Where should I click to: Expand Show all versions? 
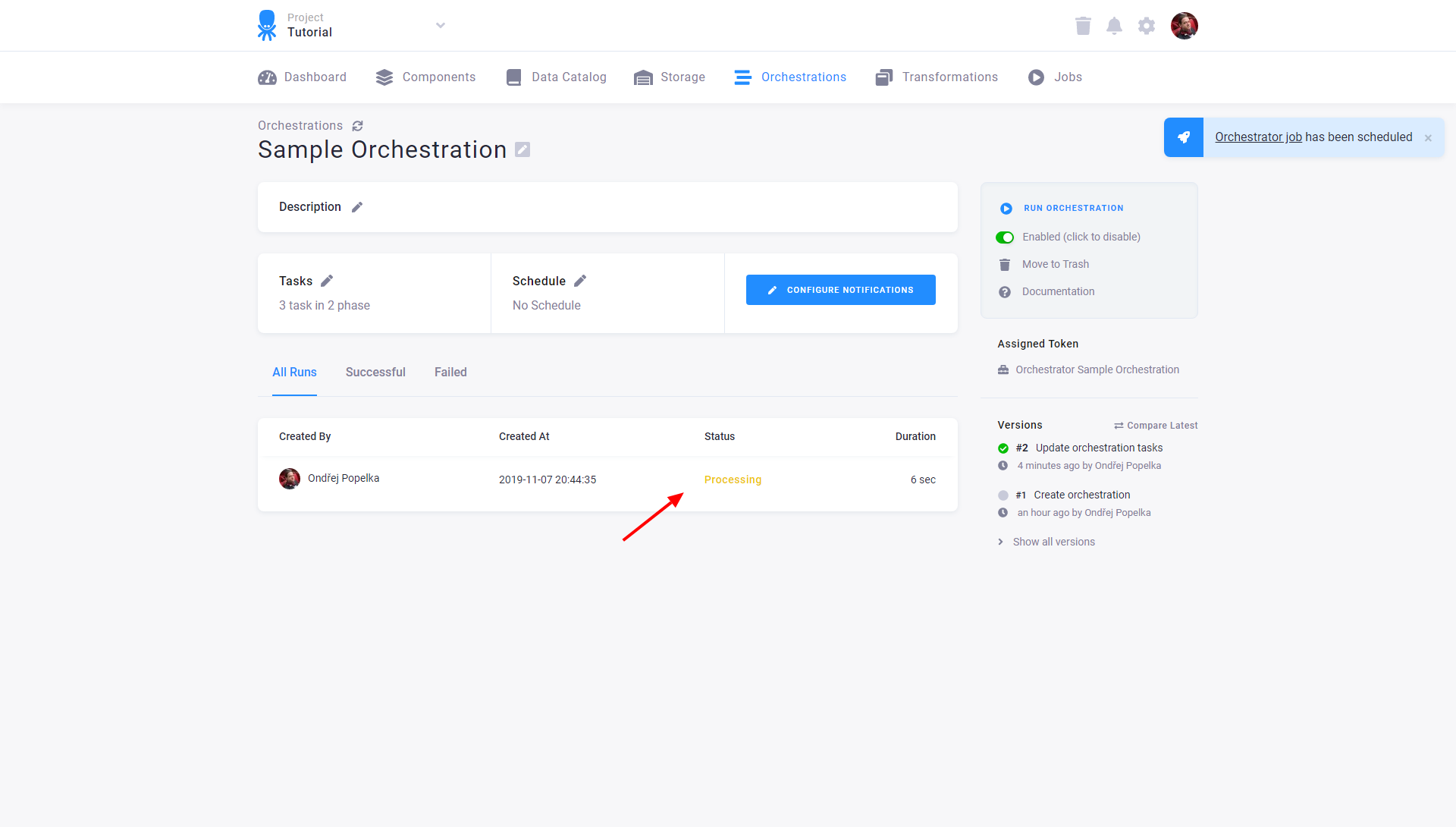(x=1053, y=541)
